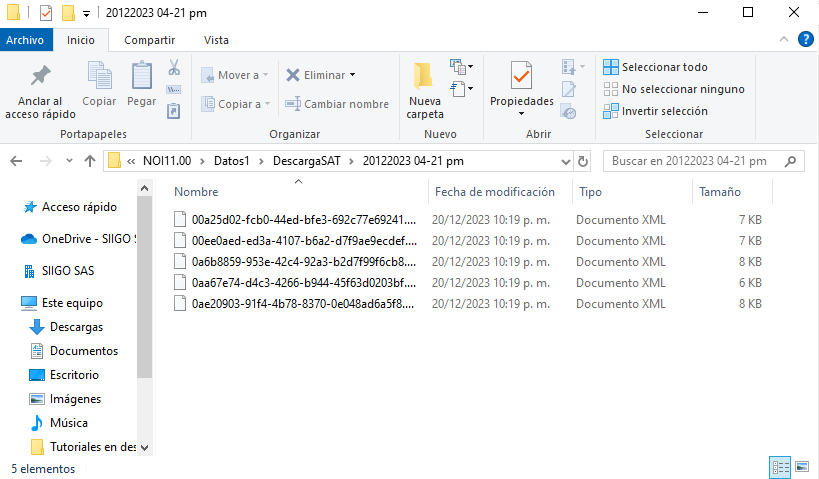819x479 pixels.
Task: Switch to large icons view in status bar
Action: (801, 467)
